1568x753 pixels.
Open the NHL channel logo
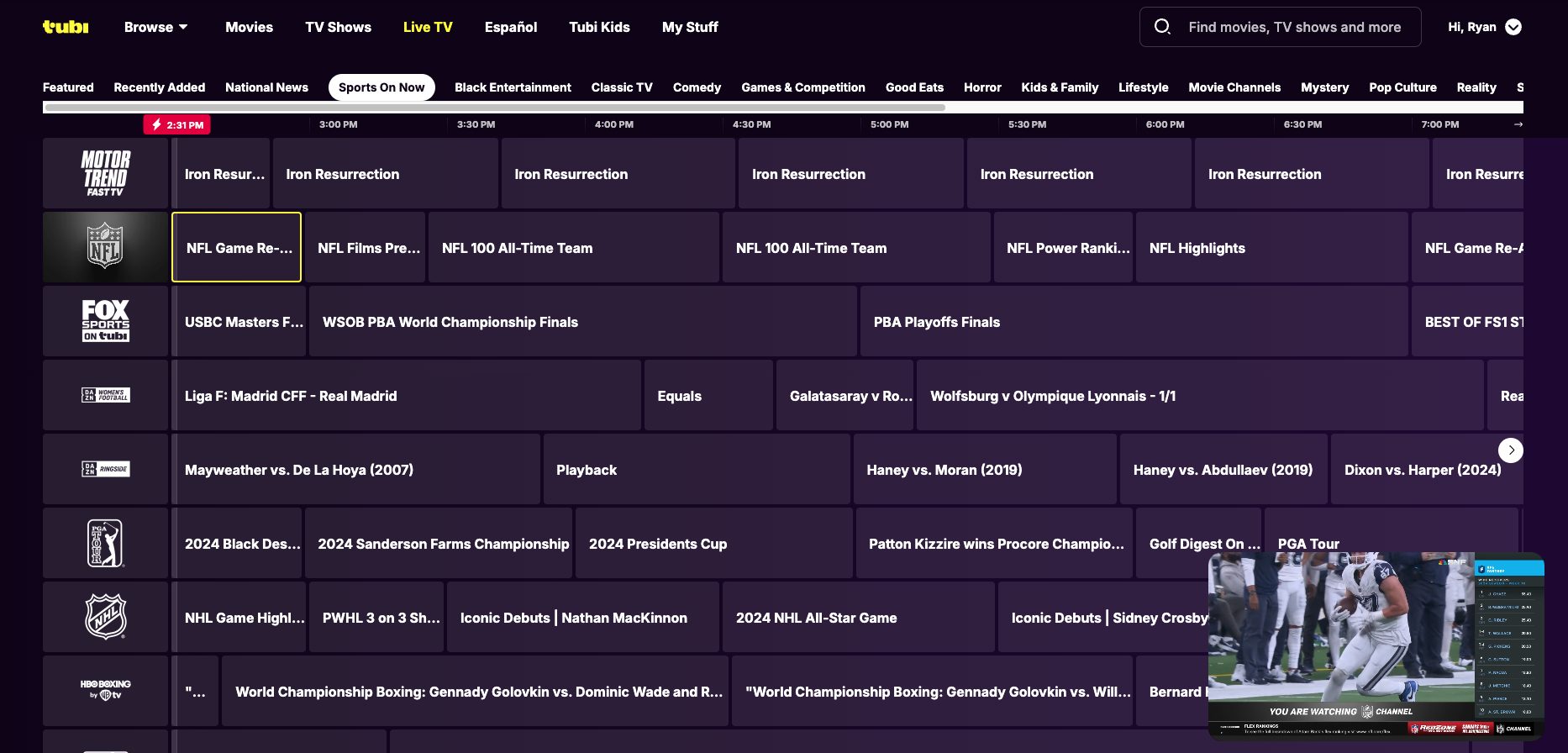[105, 617]
